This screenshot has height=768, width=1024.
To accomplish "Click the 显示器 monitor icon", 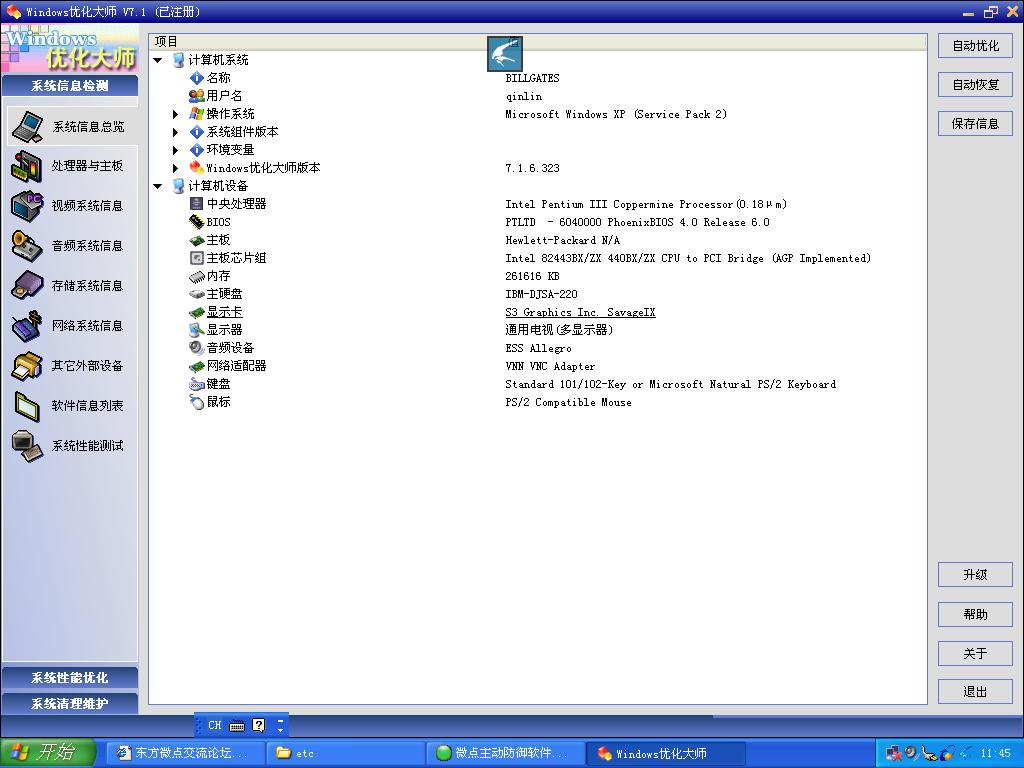I will [x=196, y=330].
